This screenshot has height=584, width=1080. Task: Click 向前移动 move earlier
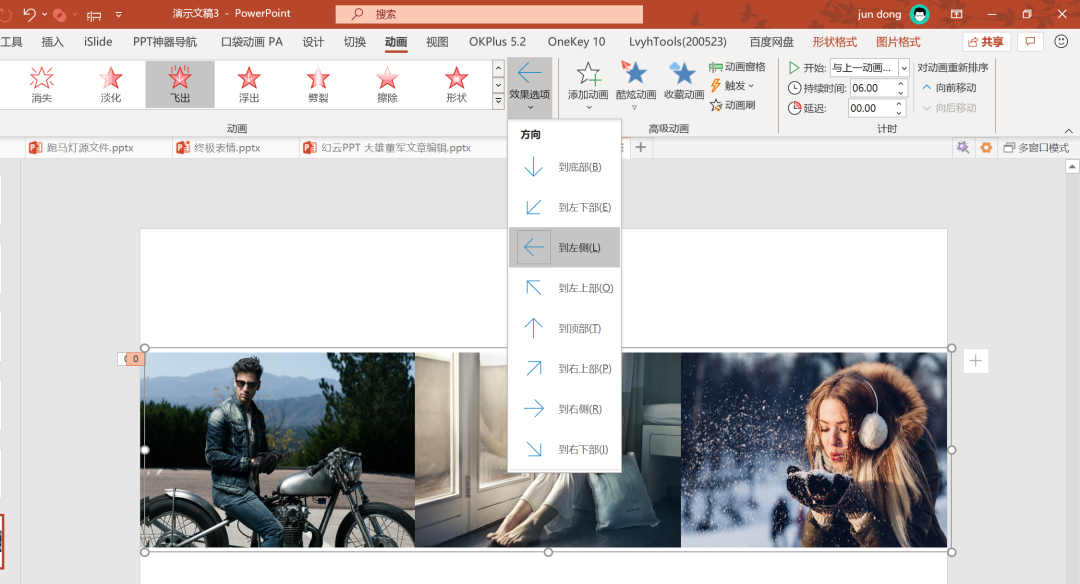click(x=949, y=87)
